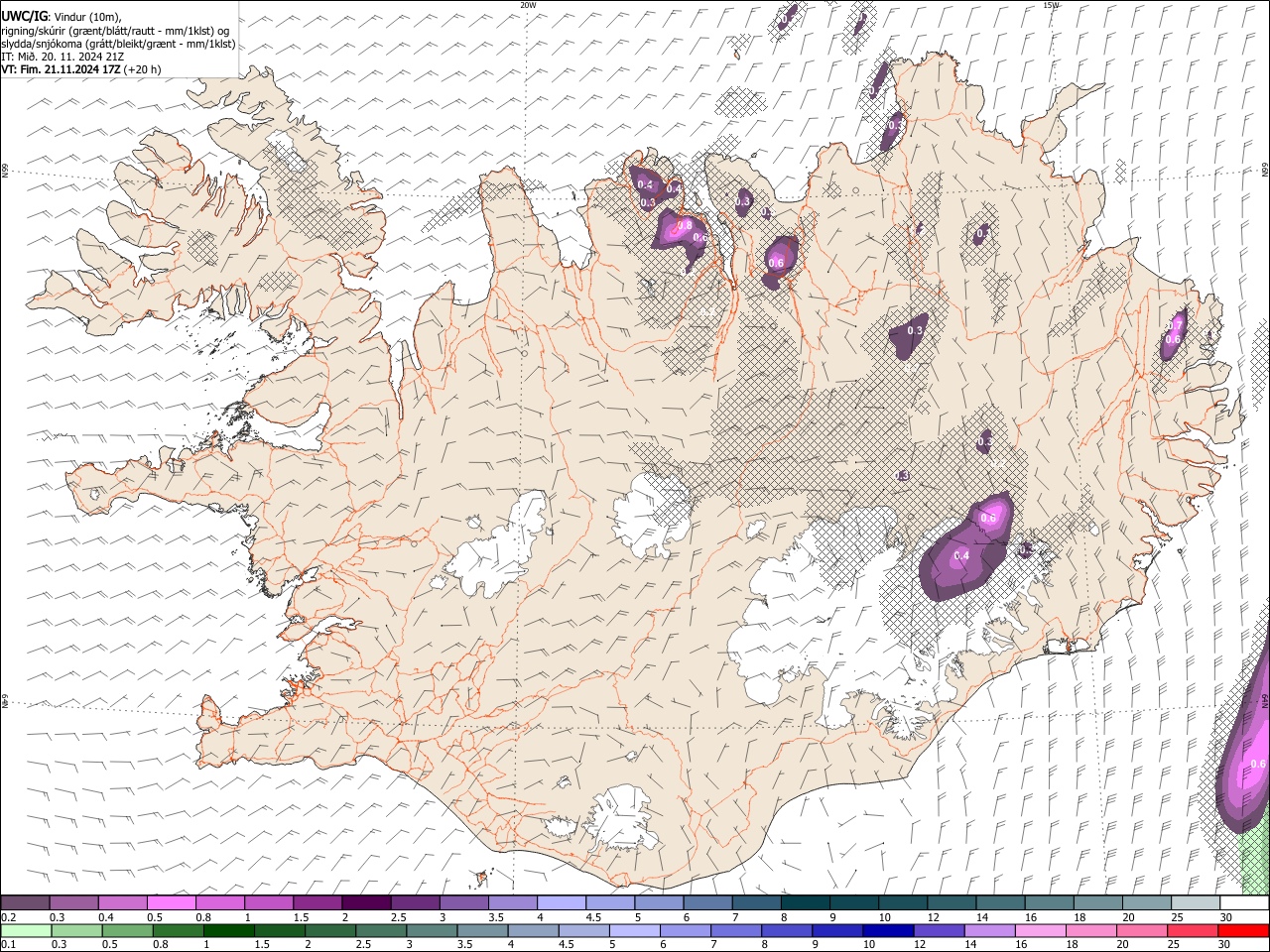The height and width of the screenshot is (952, 1270).
Task: Click the palest green 0.1 swatch, lower legend
Action: tap(26, 930)
